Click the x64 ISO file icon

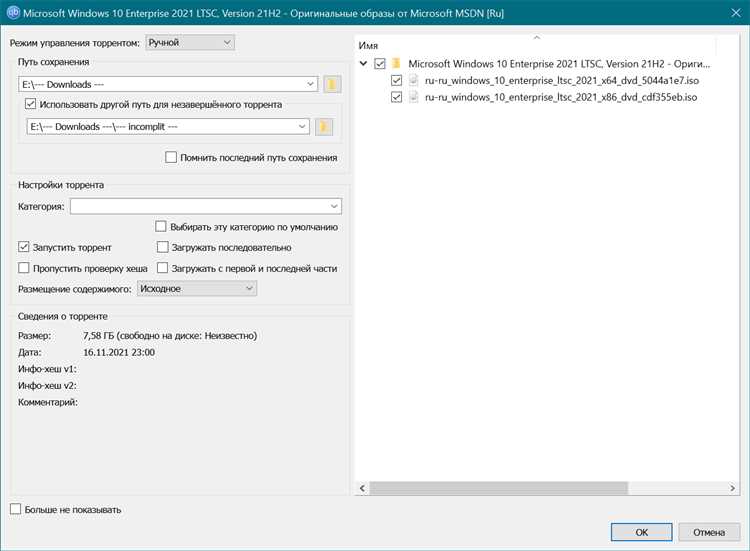click(414, 80)
